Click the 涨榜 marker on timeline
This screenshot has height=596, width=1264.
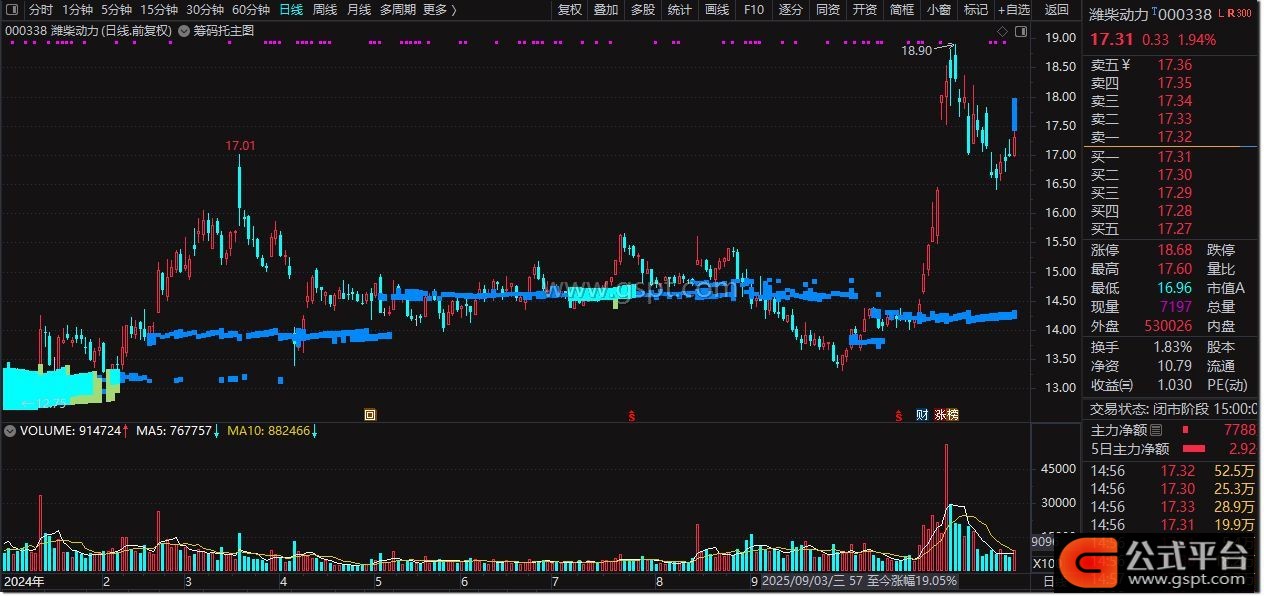pyautogui.click(x=946, y=414)
